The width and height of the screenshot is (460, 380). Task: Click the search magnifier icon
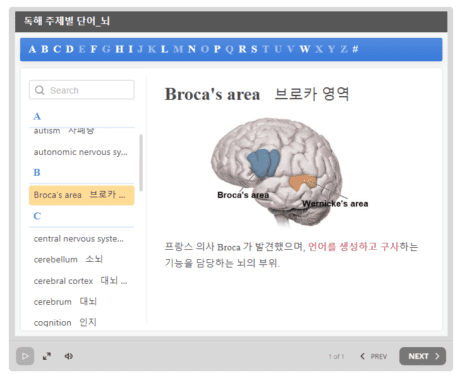click(x=40, y=90)
